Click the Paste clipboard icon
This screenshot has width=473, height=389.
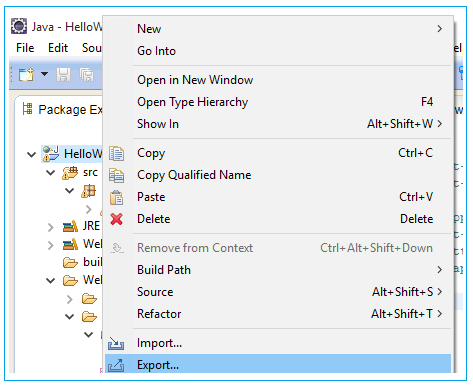(117, 197)
